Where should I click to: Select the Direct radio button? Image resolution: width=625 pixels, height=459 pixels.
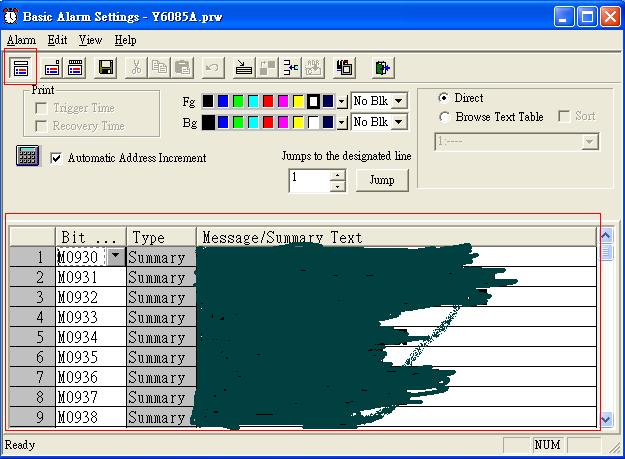point(444,98)
